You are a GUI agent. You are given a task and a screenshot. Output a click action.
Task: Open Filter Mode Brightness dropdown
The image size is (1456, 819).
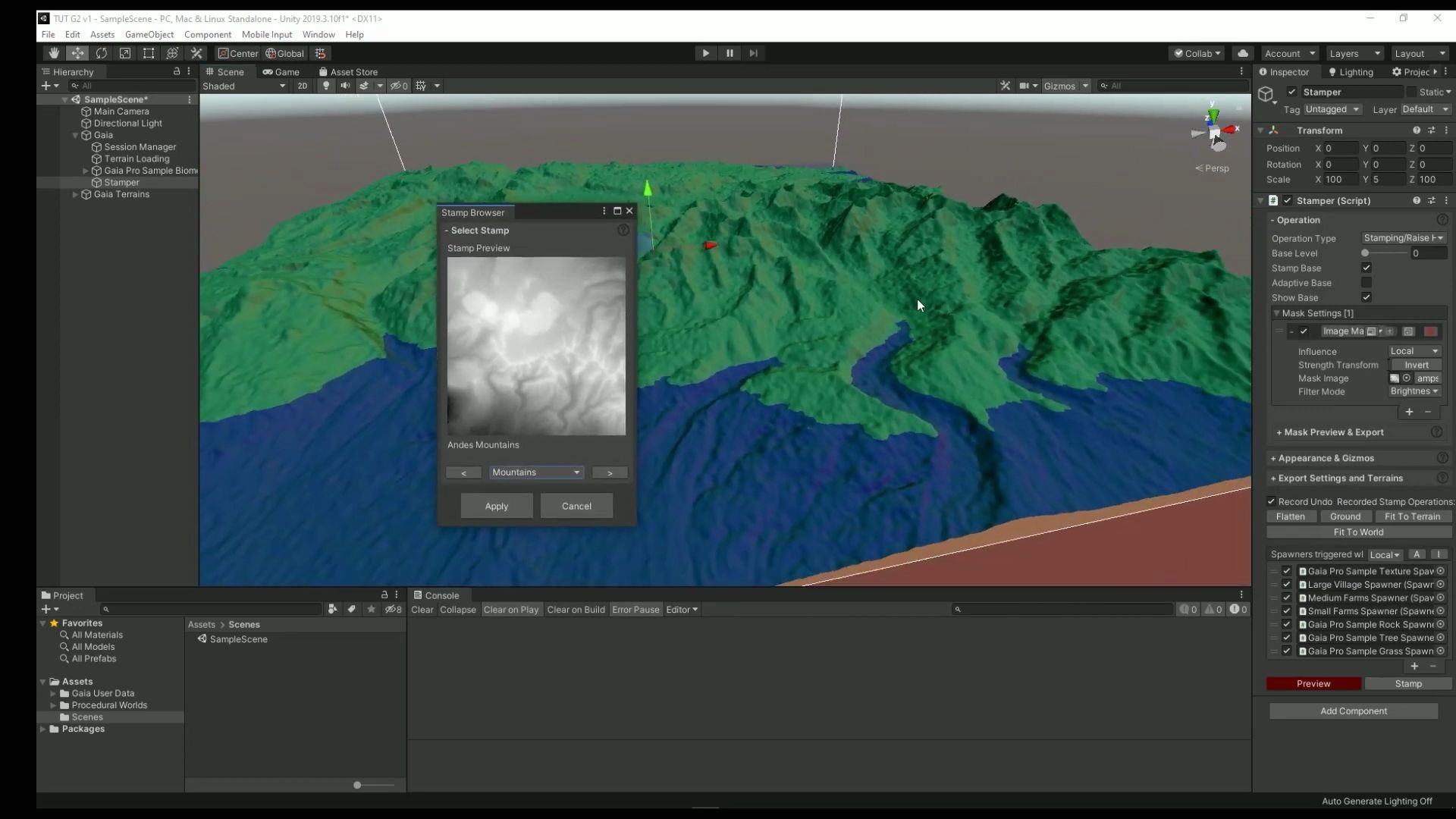pos(1414,391)
